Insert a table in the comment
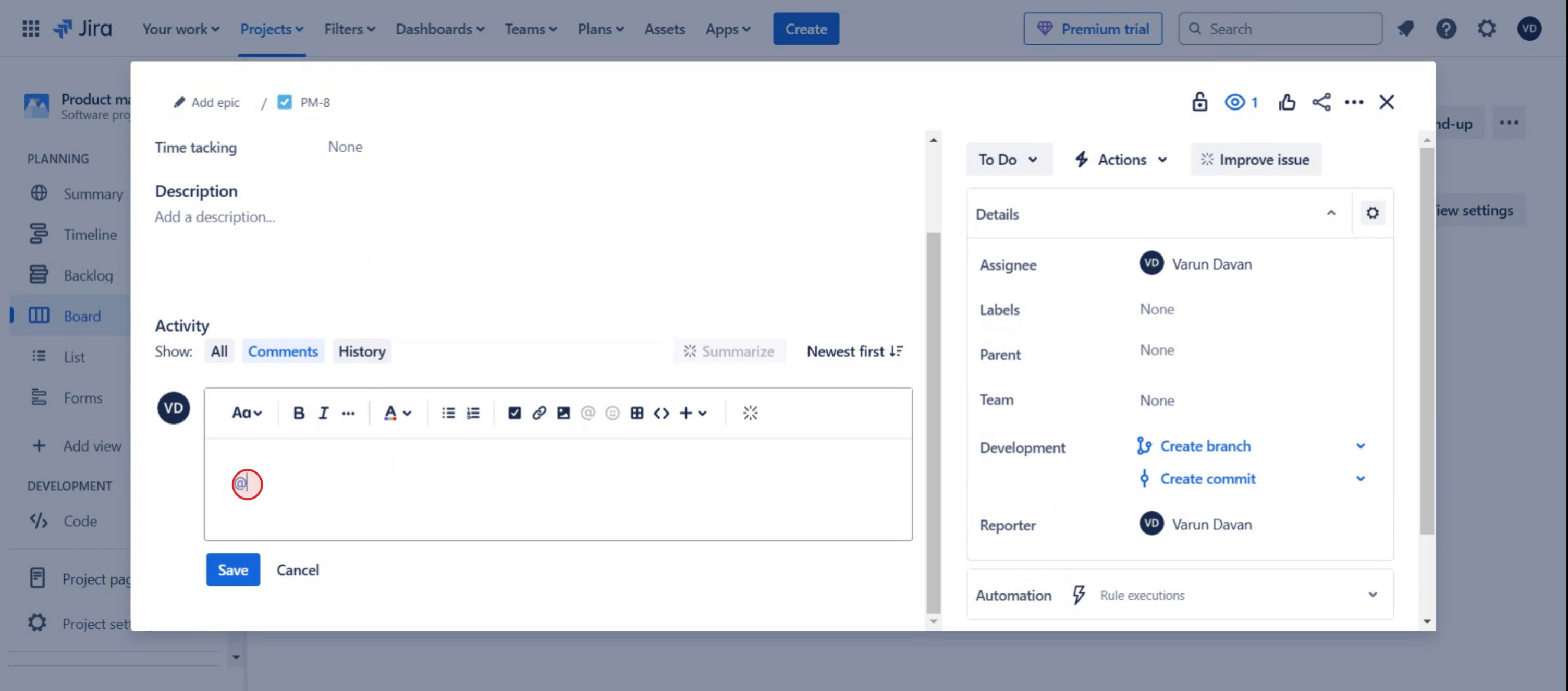Screen dimensions: 1568x691 pyautogui.click(x=636, y=413)
